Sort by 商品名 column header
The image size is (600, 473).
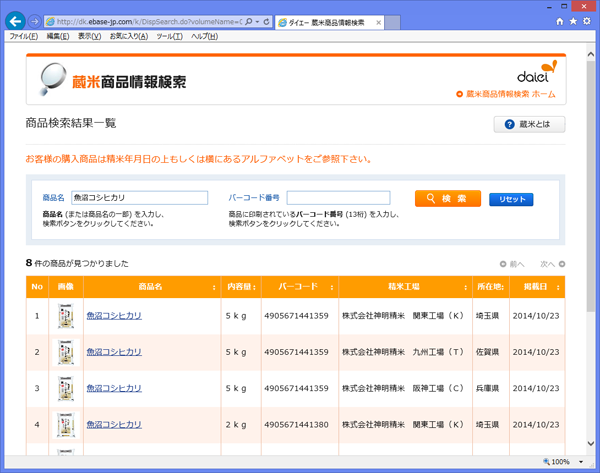pyautogui.click(x=152, y=287)
